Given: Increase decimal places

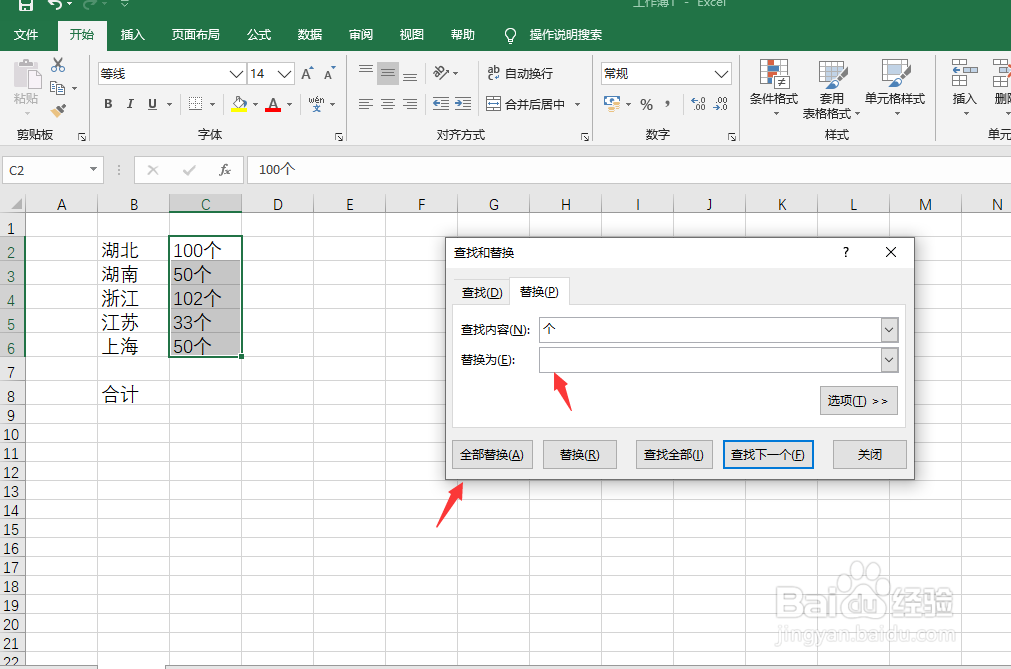Looking at the screenshot, I should click(698, 104).
